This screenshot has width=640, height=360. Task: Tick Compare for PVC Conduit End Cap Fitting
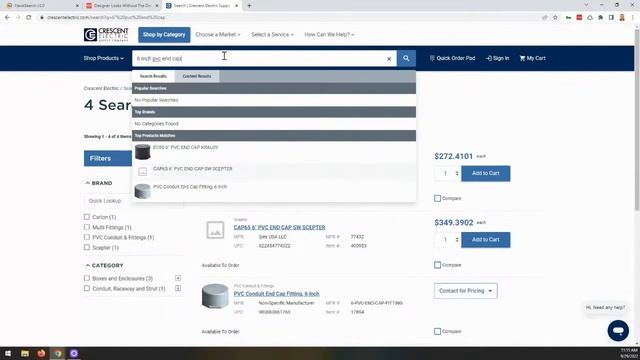[x=438, y=331]
